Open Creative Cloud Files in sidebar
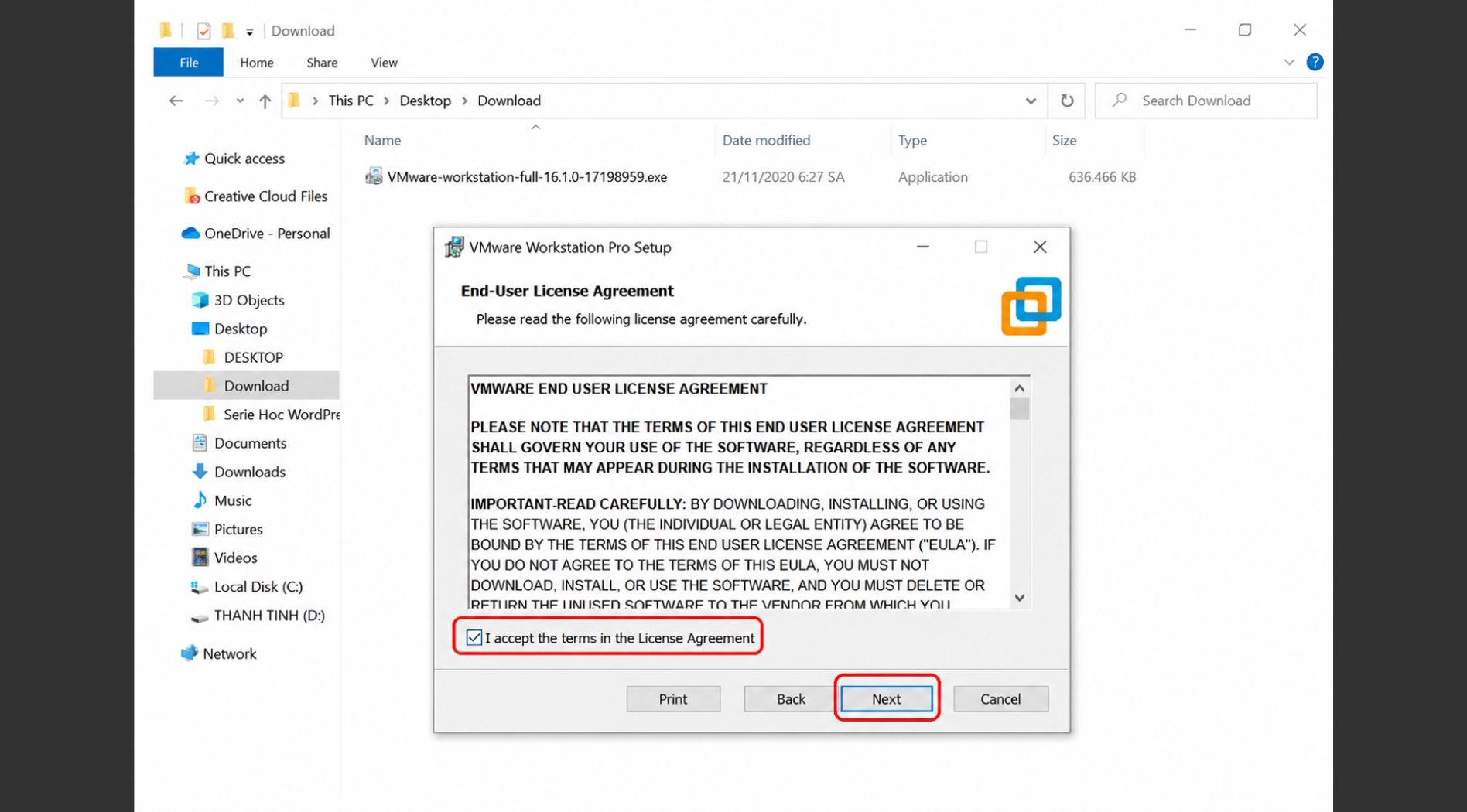The width and height of the screenshot is (1467, 812). tap(265, 196)
